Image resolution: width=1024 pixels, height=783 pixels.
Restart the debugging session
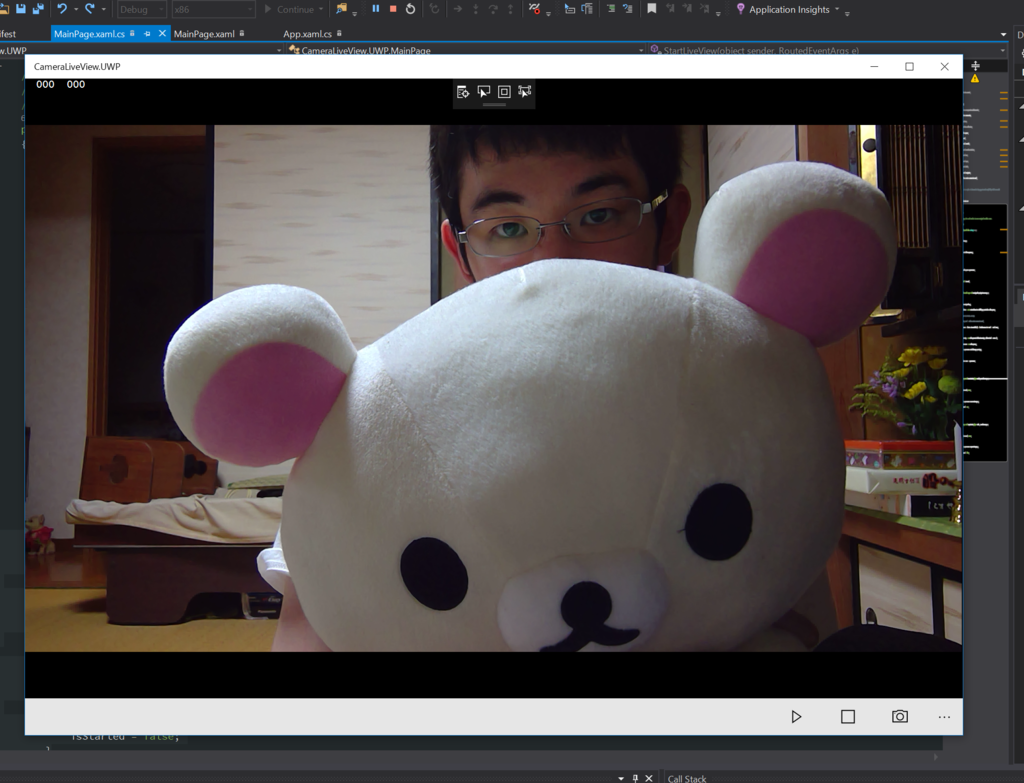pyautogui.click(x=410, y=8)
